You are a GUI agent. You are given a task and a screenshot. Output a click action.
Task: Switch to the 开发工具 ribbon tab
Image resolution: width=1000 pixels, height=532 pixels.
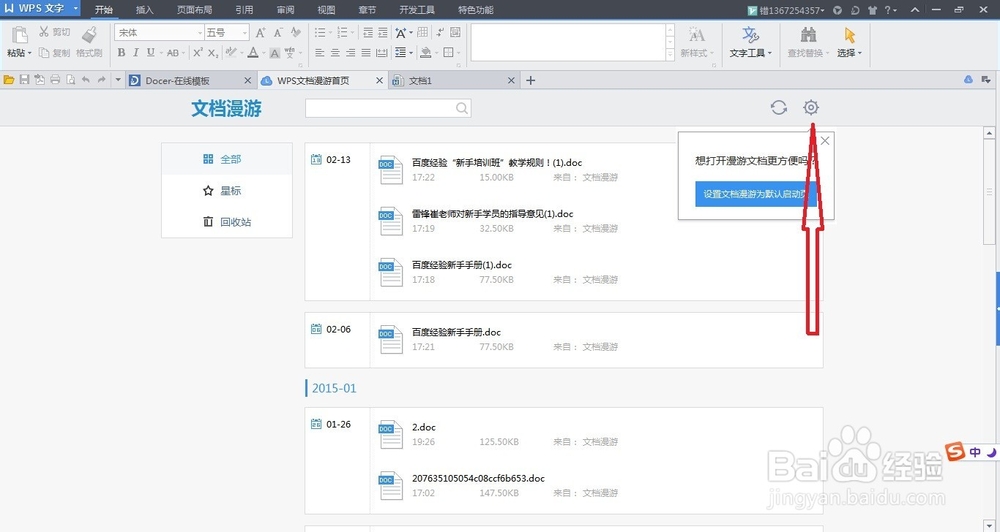coord(417,10)
